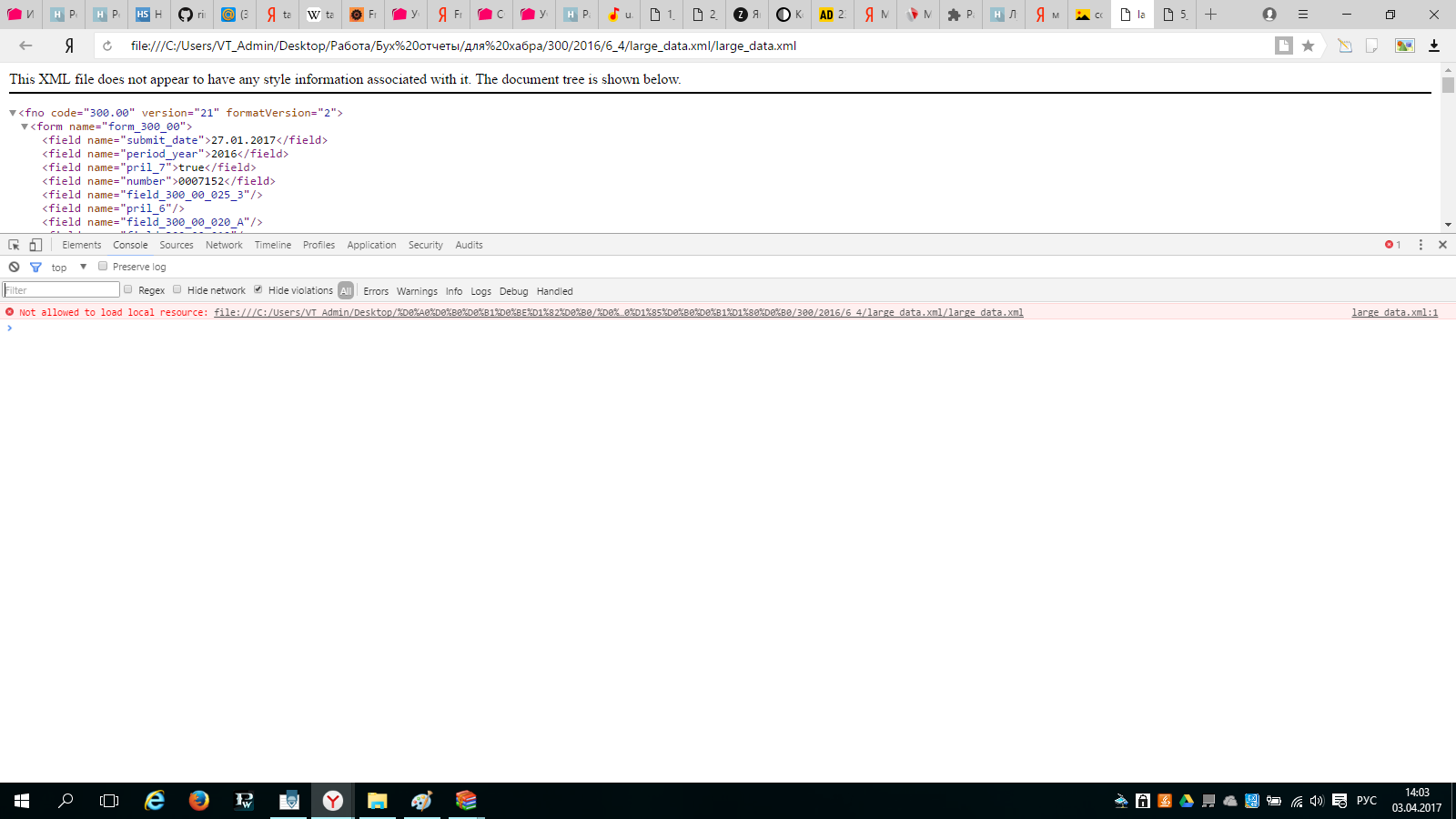Screen dimensions: 1456x819
Task: Switch to the Wikipedia 'W' browser tab
Action: tap(319, 15)
